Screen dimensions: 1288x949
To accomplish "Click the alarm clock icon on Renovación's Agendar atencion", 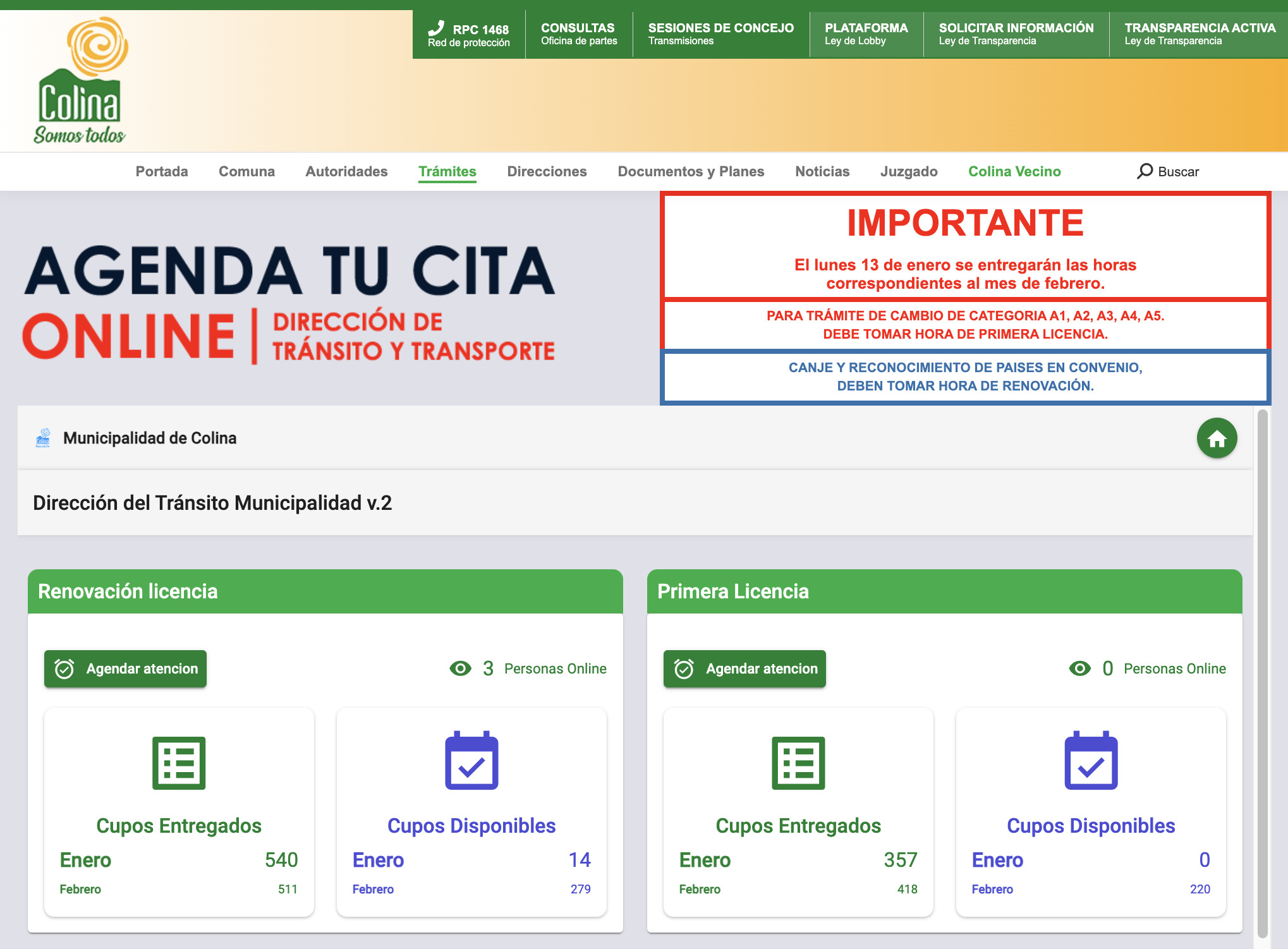I will point(63,668).
